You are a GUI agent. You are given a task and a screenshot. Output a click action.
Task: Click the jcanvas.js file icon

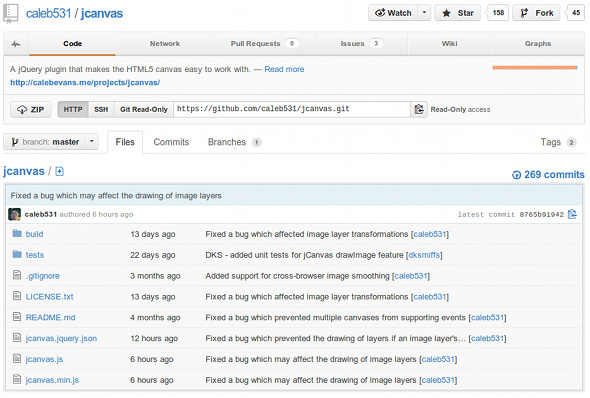point(17,359)
